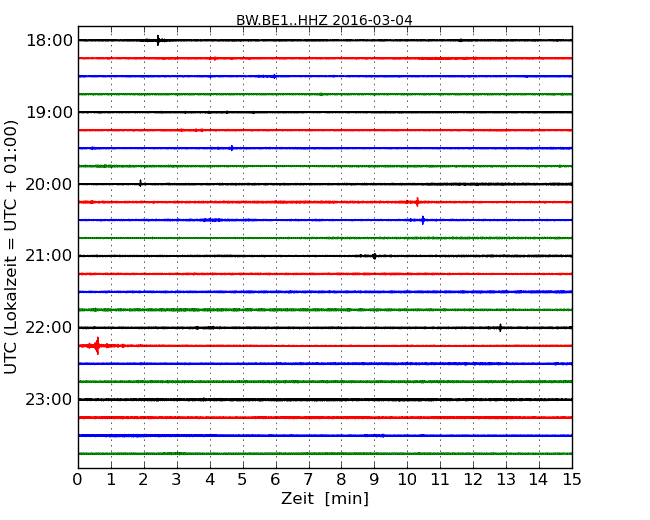Click the 1 tick label on the minutes axis
This screenshot has width=650, height=520.
pos(111,479)
